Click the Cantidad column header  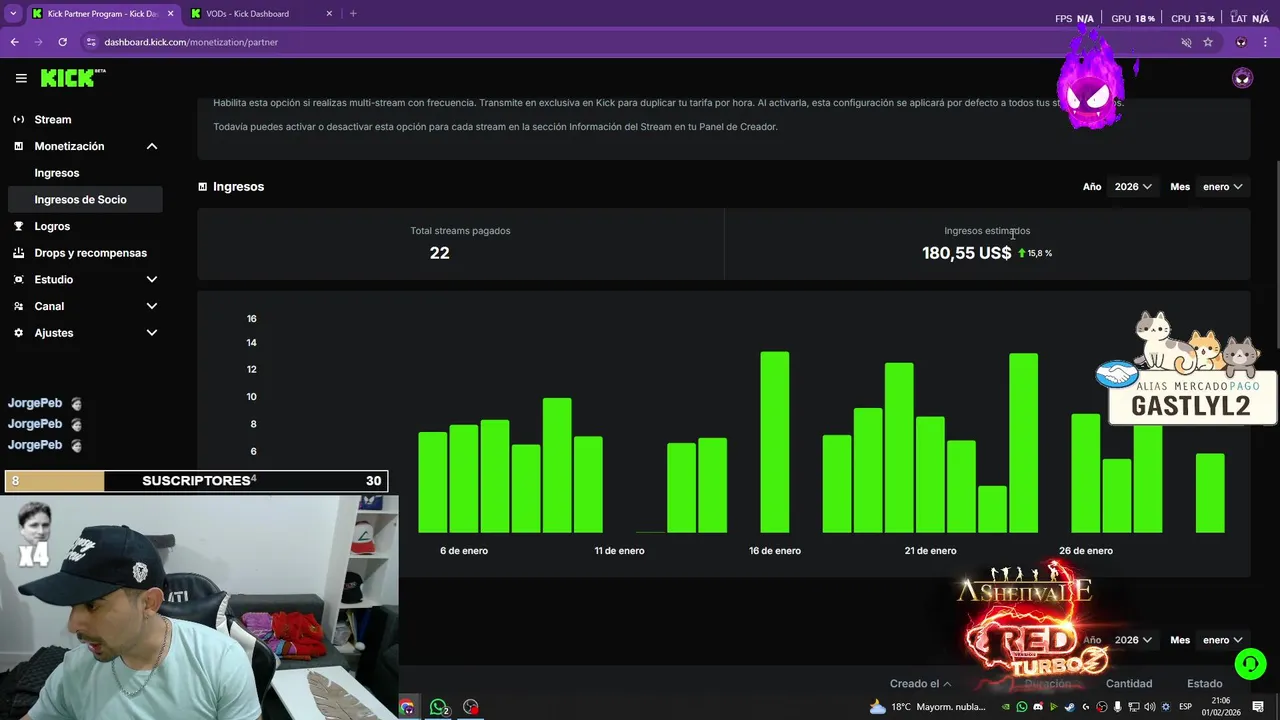pyautogui.click(x=1129, y=684)
